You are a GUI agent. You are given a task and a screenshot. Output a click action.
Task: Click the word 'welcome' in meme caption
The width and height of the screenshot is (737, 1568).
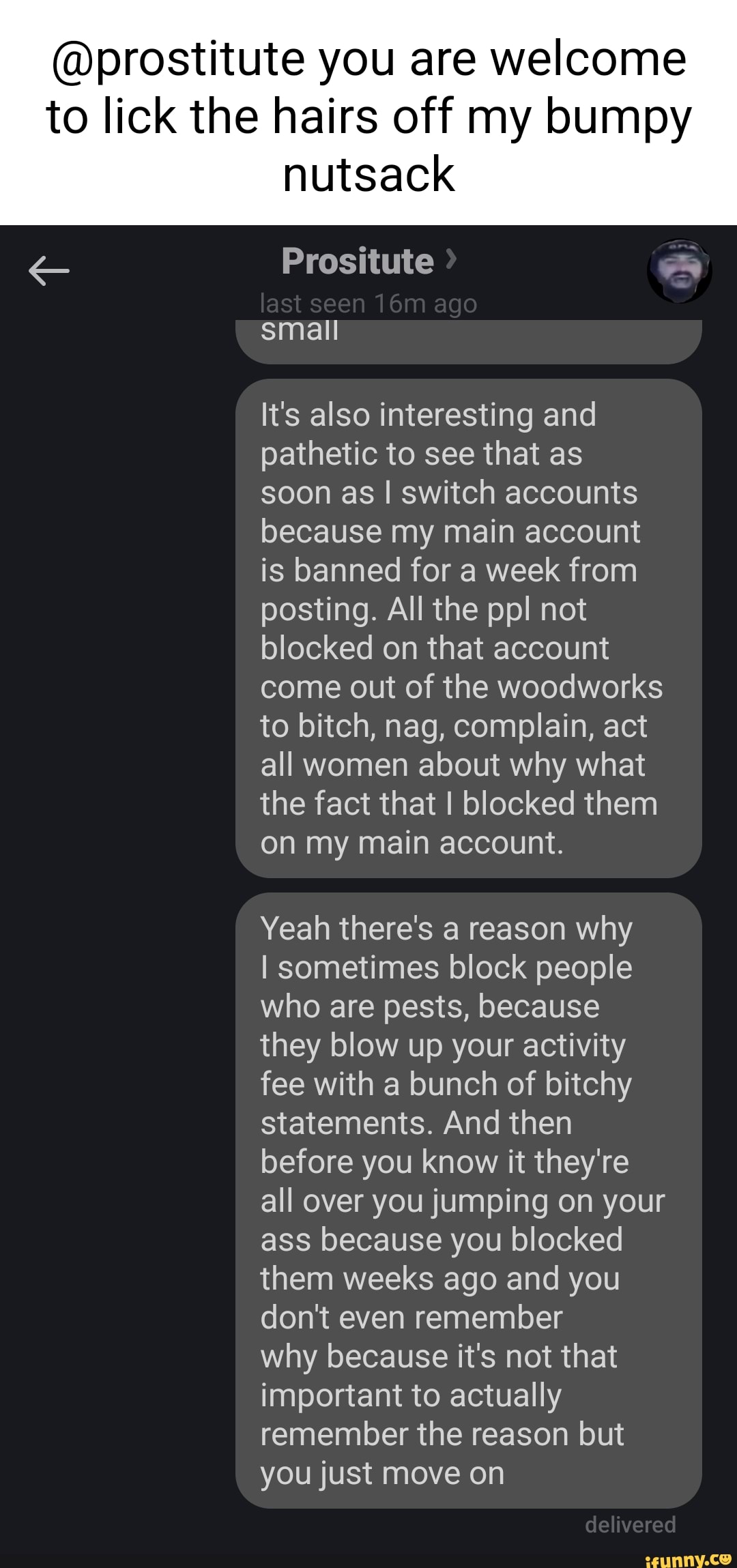(588, 59)
